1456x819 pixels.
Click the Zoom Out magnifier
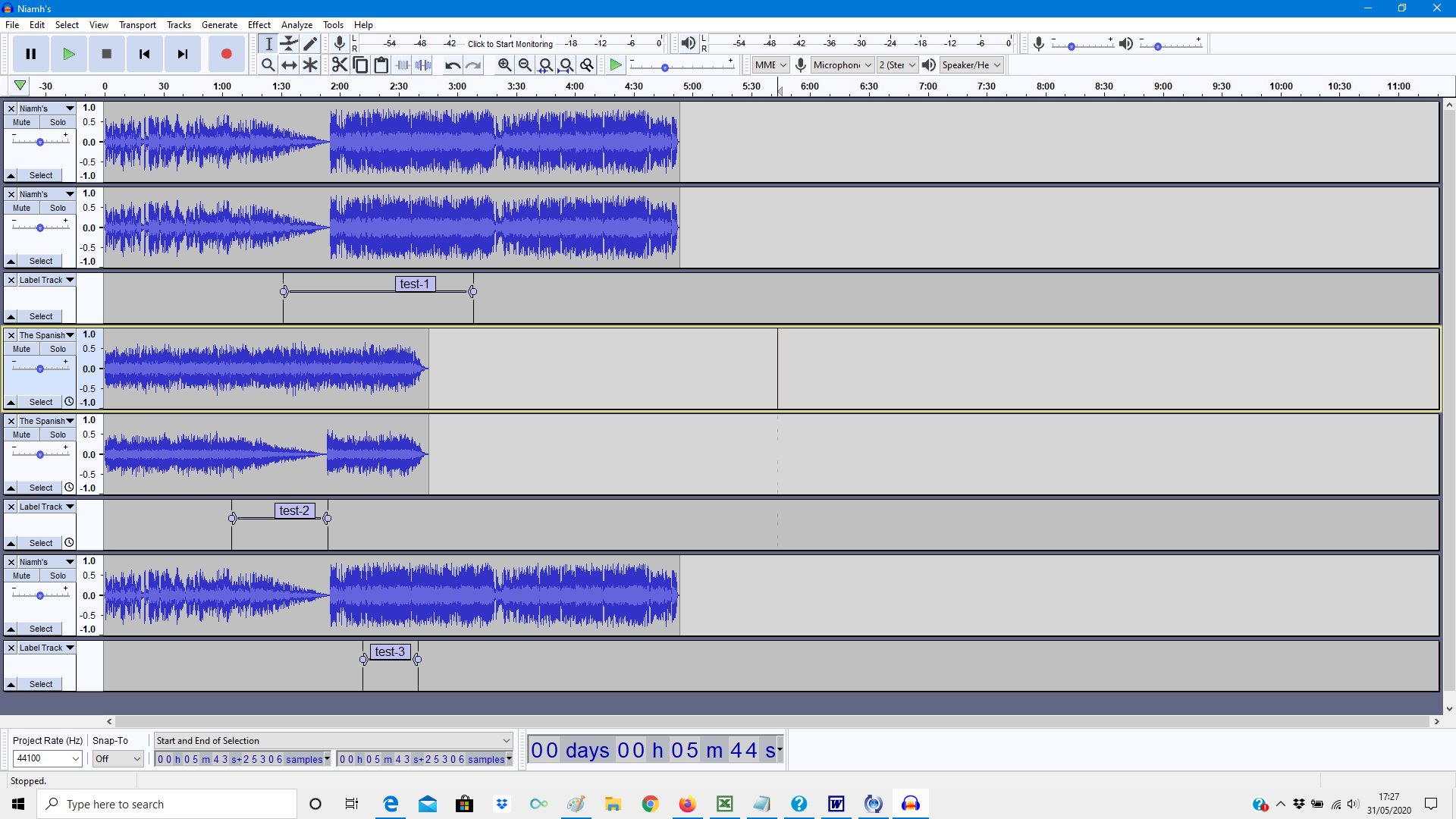[525, 65]
